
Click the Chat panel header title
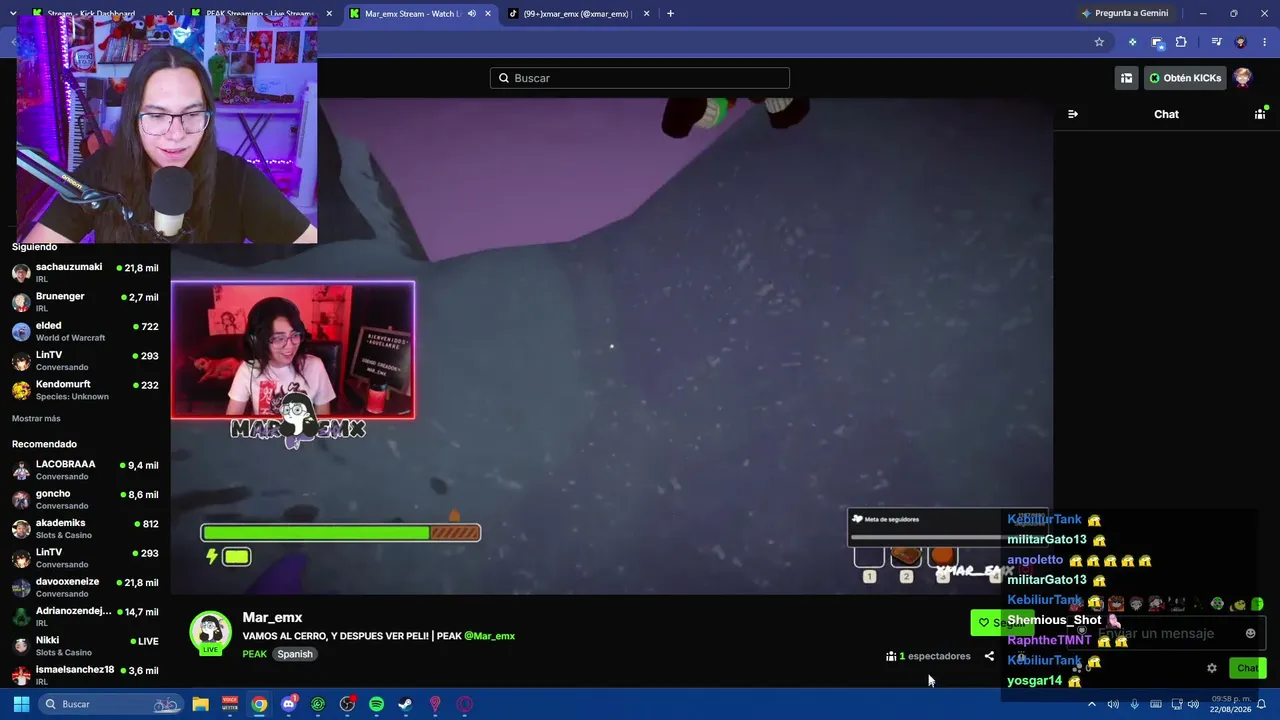point(1166,114)
